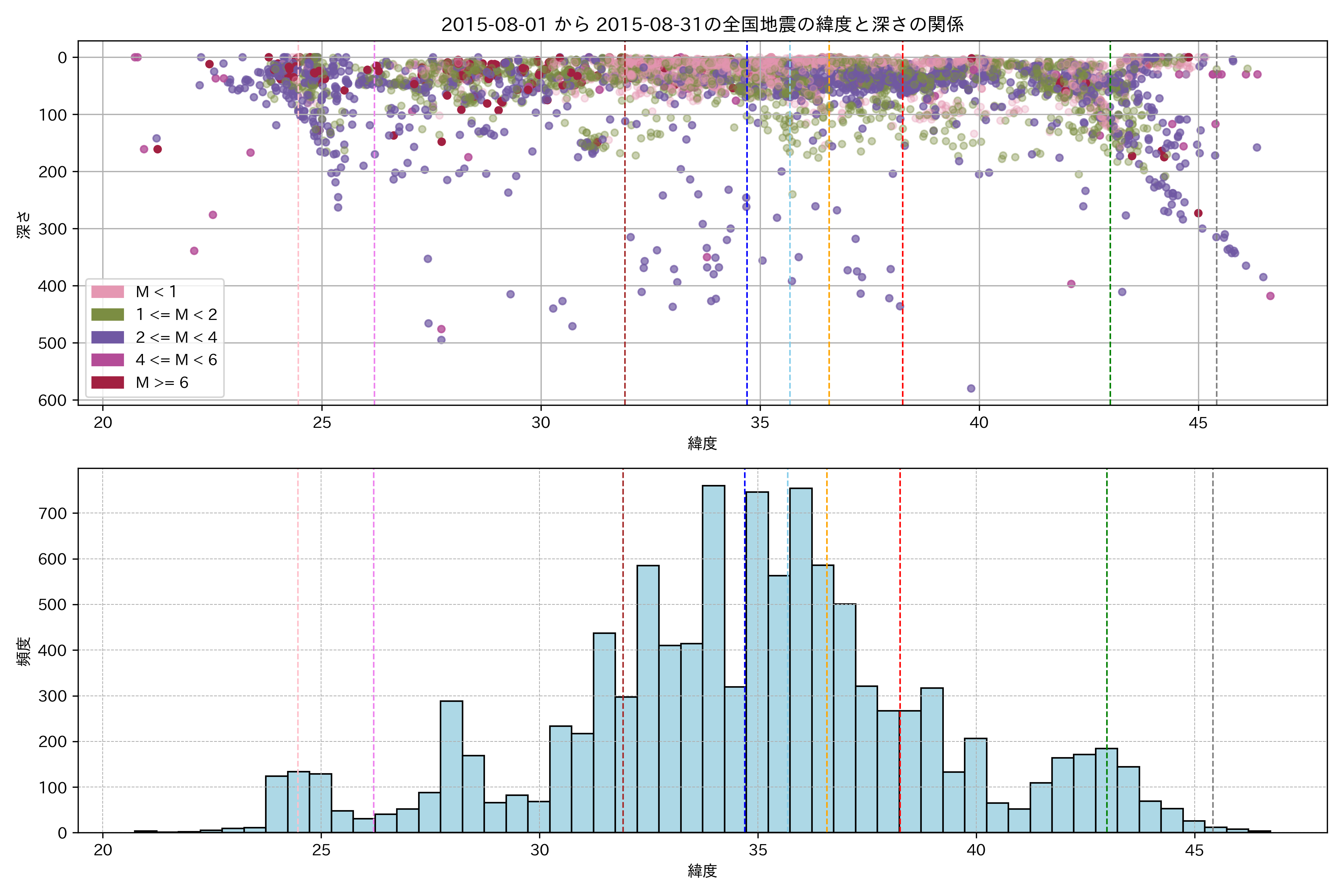Click the magenta point at depth 340 near latitude 22

[x=194, y=251]
